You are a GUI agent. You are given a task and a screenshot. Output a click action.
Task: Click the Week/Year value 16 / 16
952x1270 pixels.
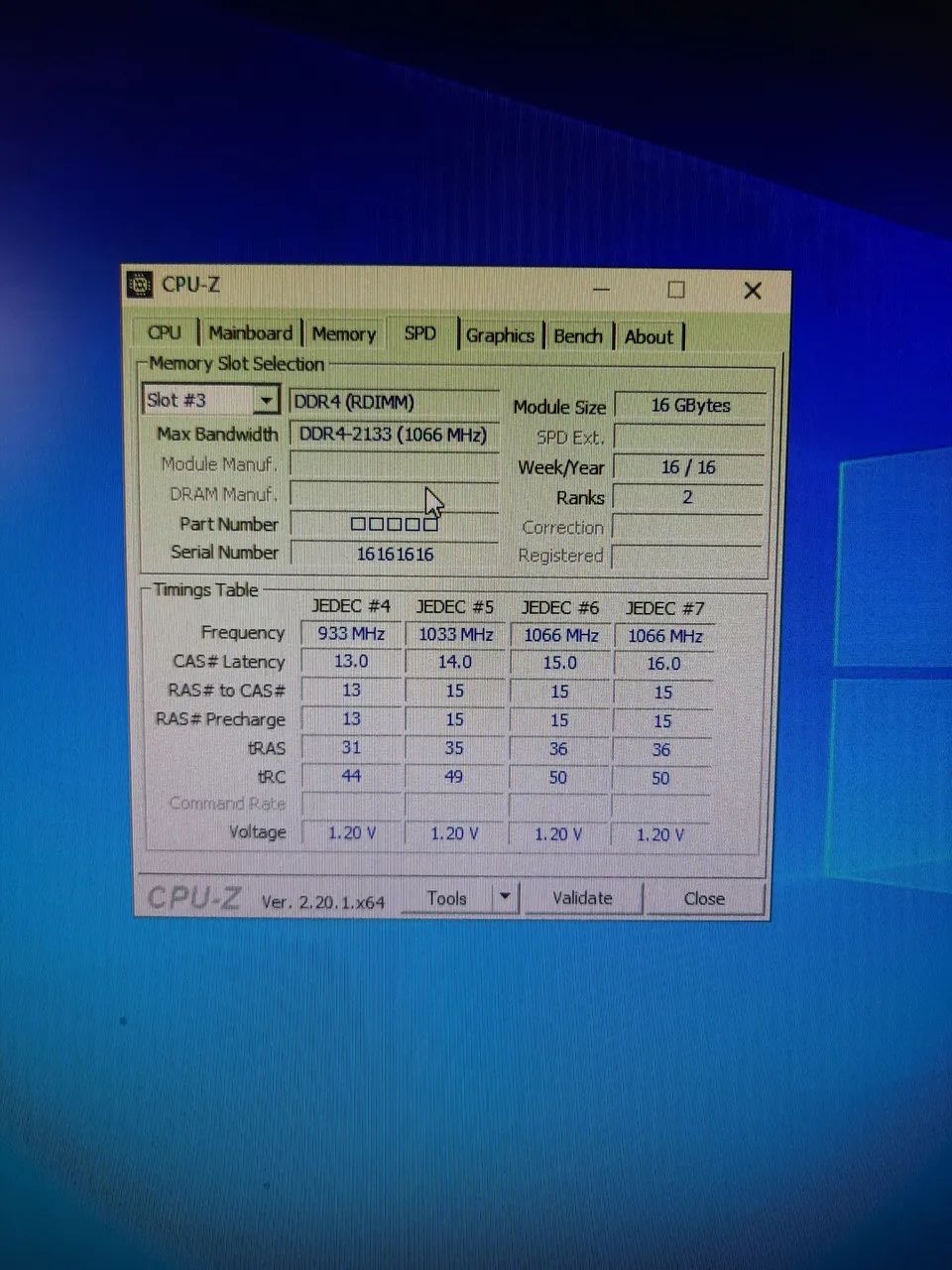[688, 467]
